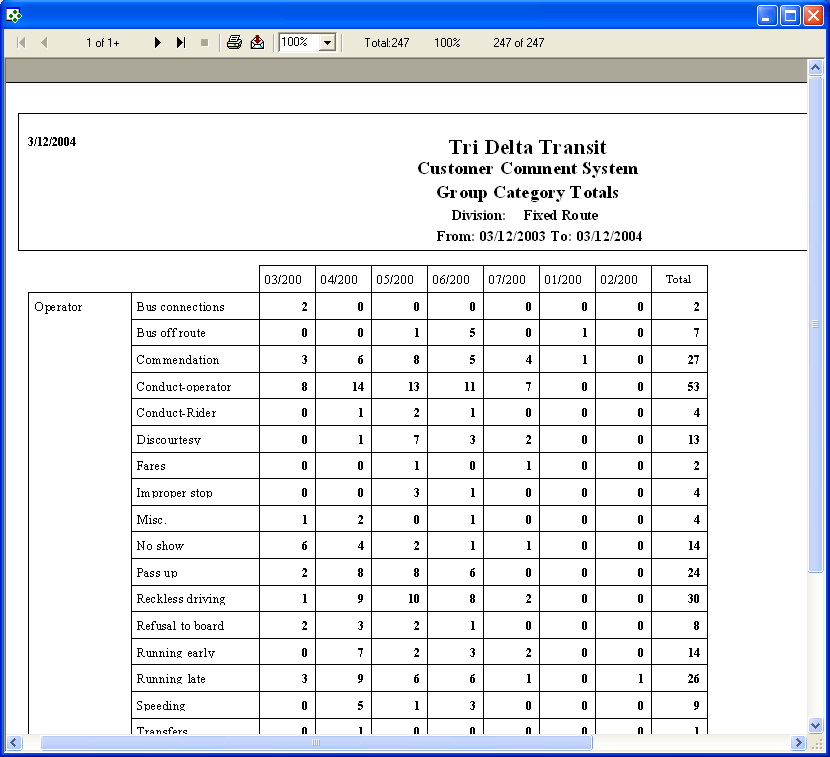Screen dimensions: 830x757
Task: Go to the previous report page
Action: pos(44,43)
